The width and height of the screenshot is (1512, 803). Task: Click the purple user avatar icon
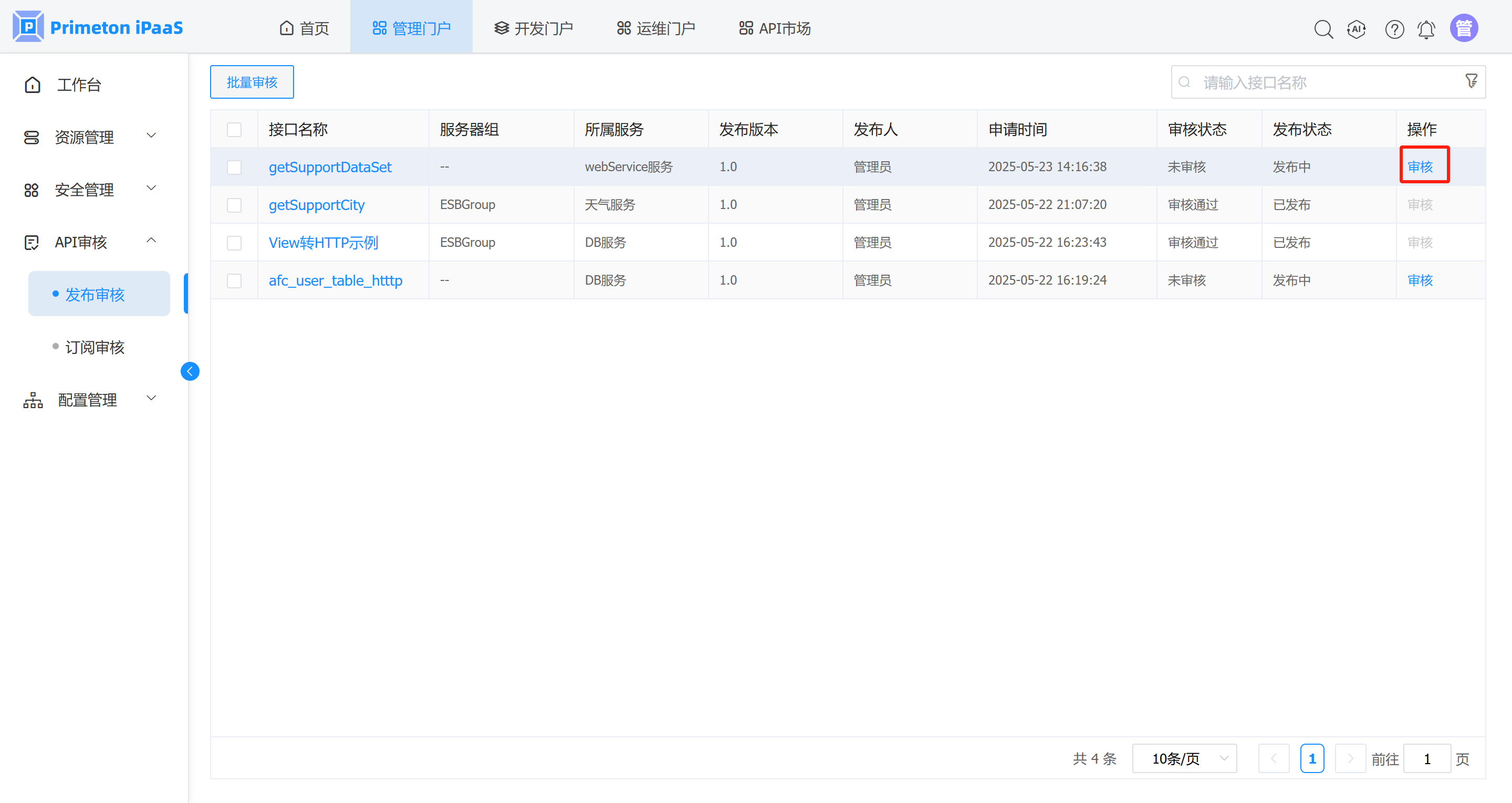tap(1463, 28)
